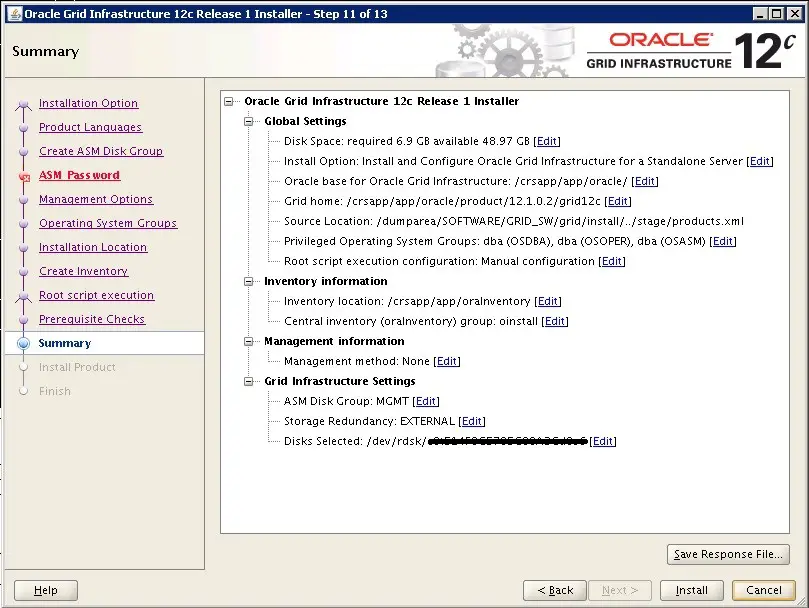This screenshot has width=809, height=608.
Task: Go to the Installation Location step
Action: click(93, 247)
